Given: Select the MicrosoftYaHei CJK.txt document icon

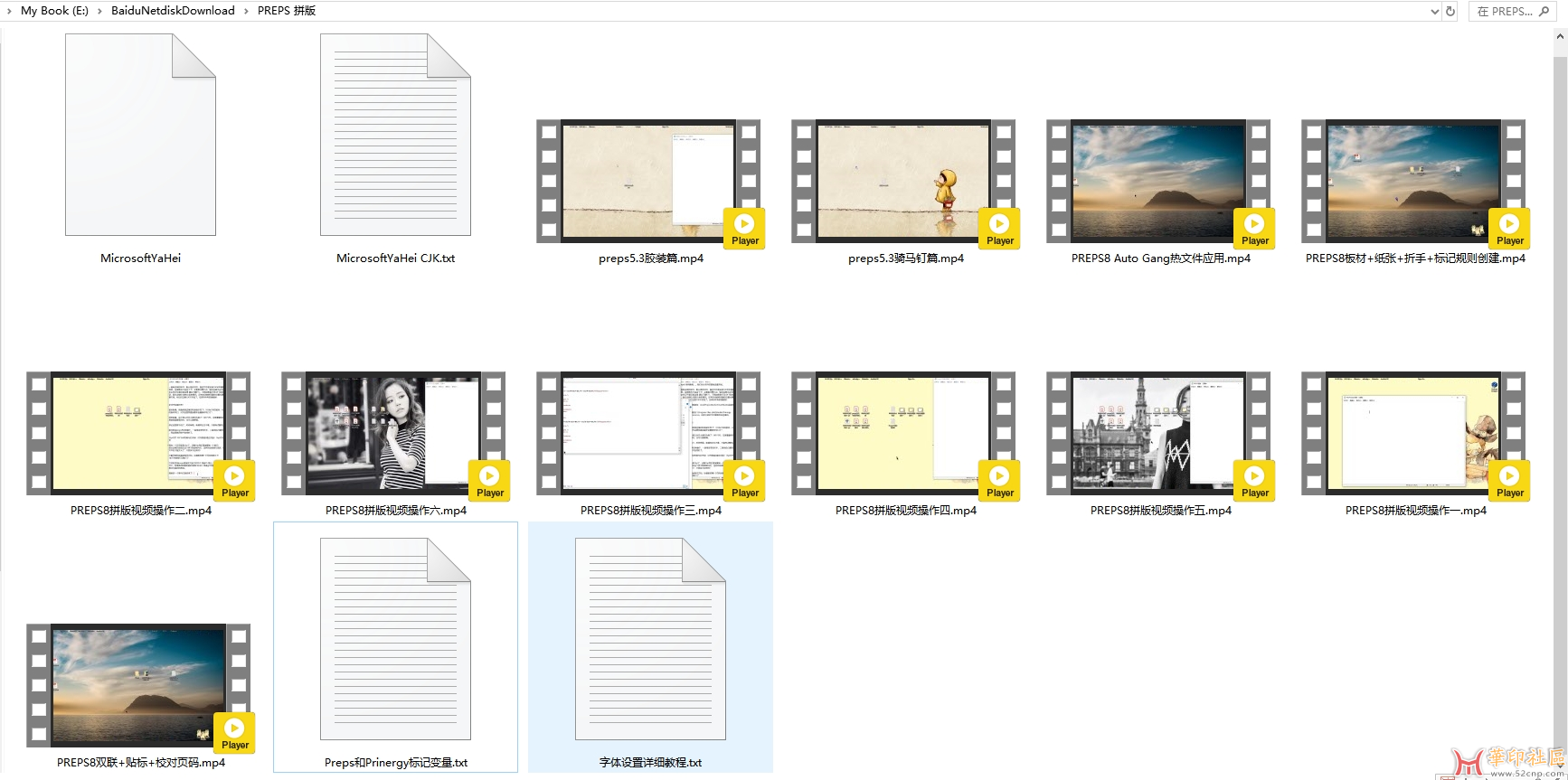Looking at the screenshot, I should [395, 135].
